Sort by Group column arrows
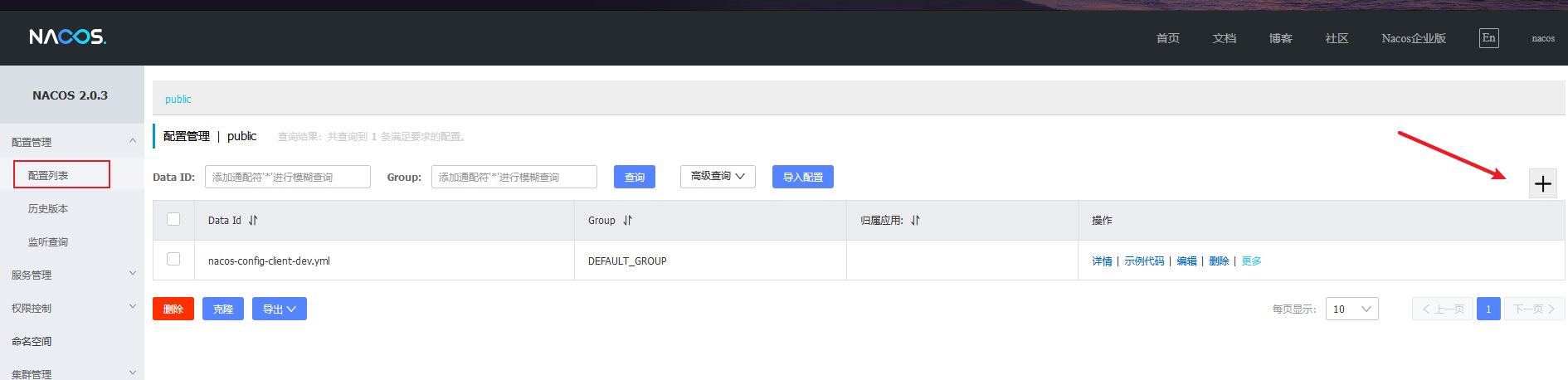The width and height of the screenshot is (1568, 380). pos(627,221)
